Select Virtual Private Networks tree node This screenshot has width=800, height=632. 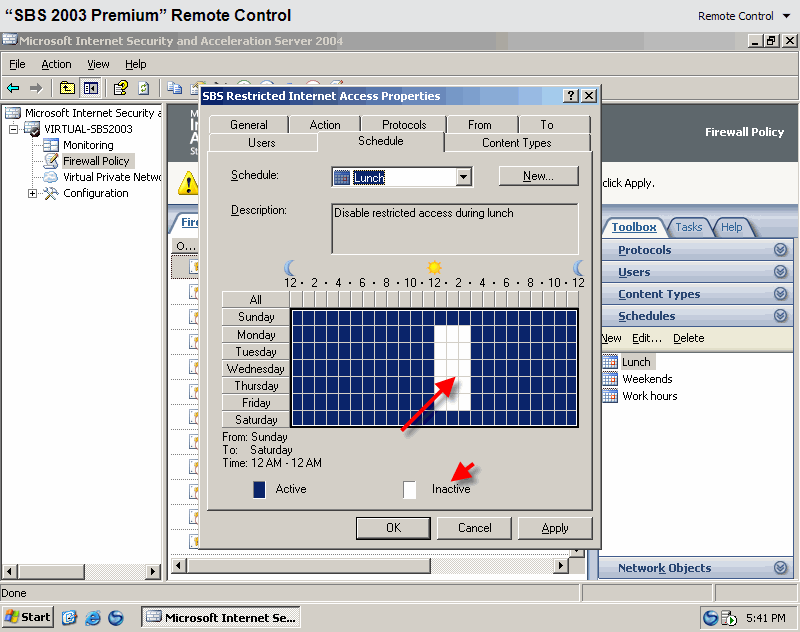[x=112, y=177]
